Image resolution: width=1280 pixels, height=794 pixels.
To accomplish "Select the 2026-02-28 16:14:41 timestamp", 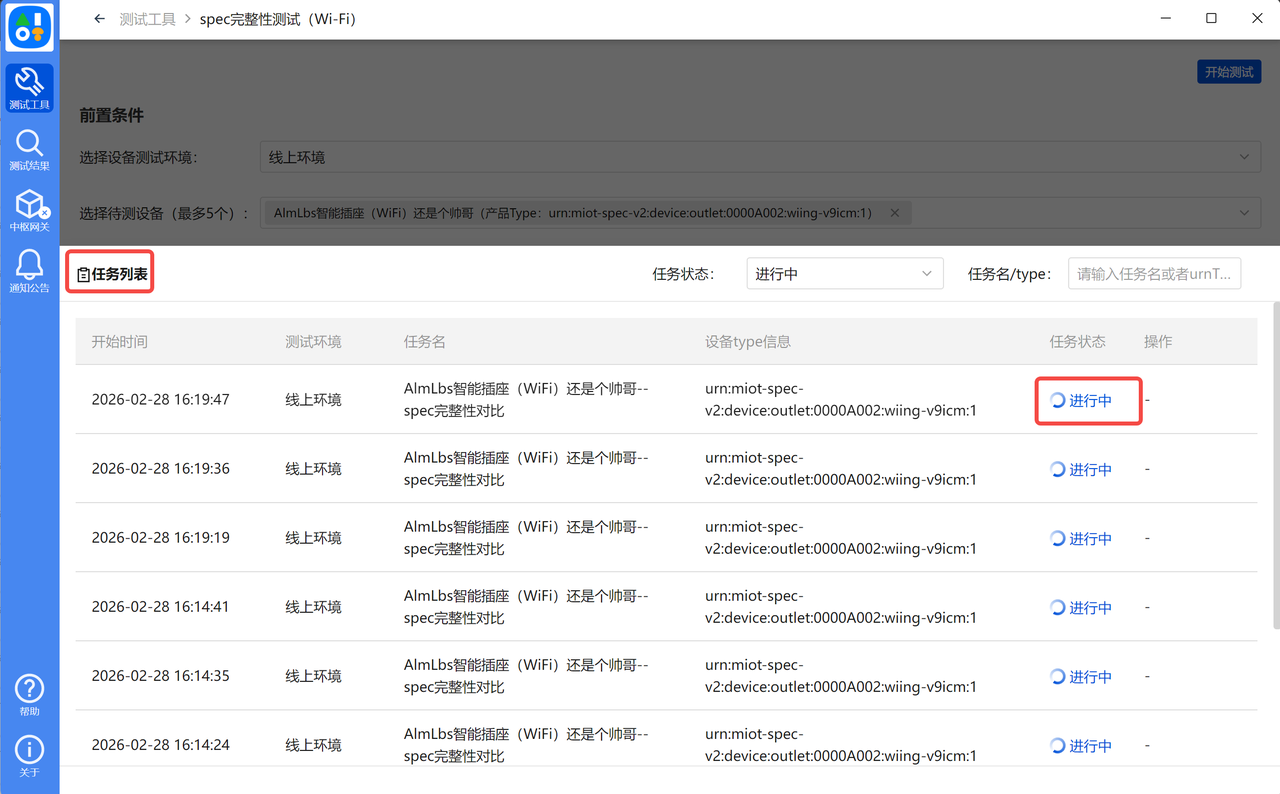I will tap(160, 607).
